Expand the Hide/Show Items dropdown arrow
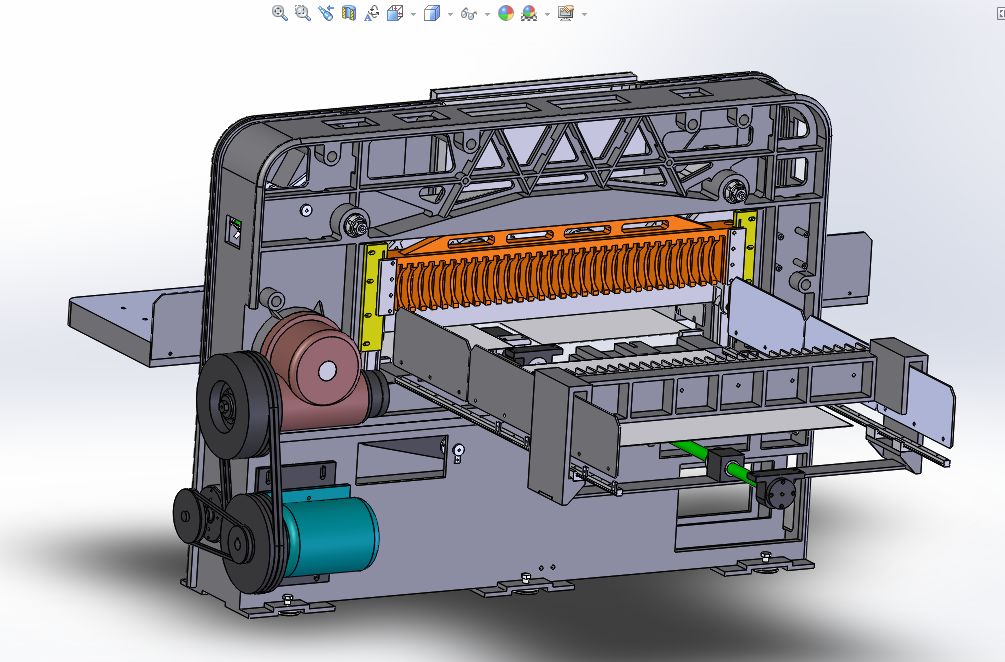The image size is (1005, 662). coord(487,13)
